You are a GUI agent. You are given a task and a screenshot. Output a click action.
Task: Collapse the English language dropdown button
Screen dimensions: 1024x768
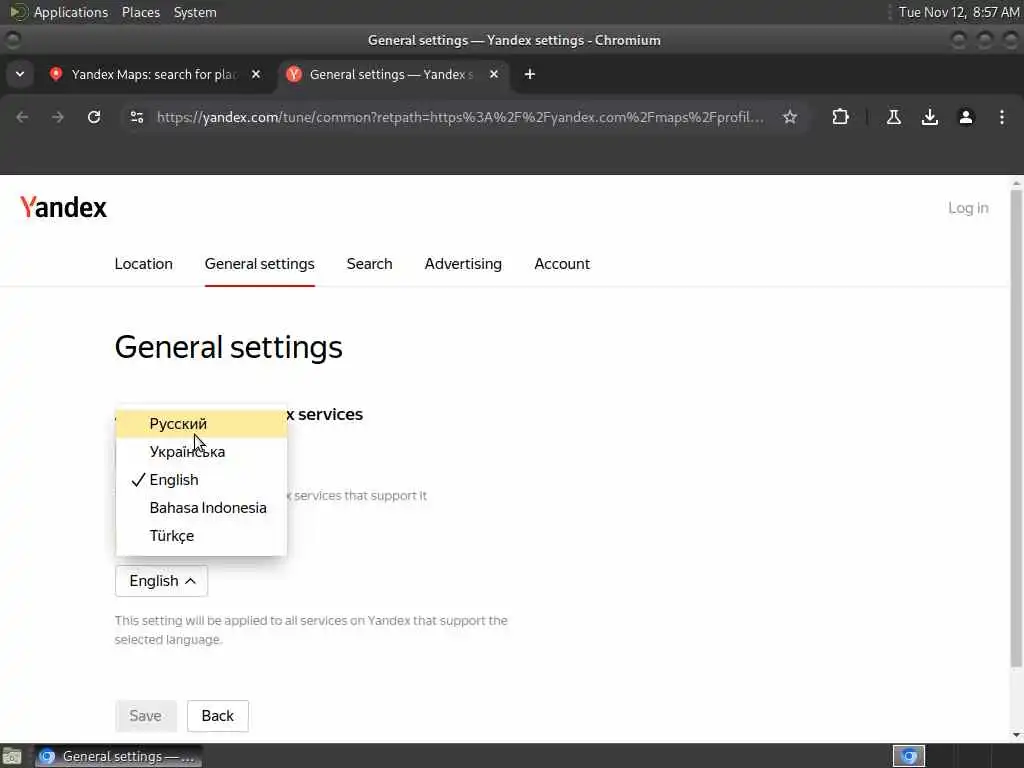(161, 581)
